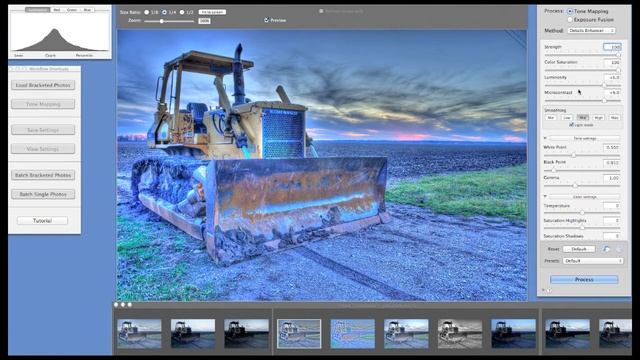Select the abstract blue-green preset thumbnail
This screenshot has width=640, height=360.
pyautogui.click(x=353, y=334)
